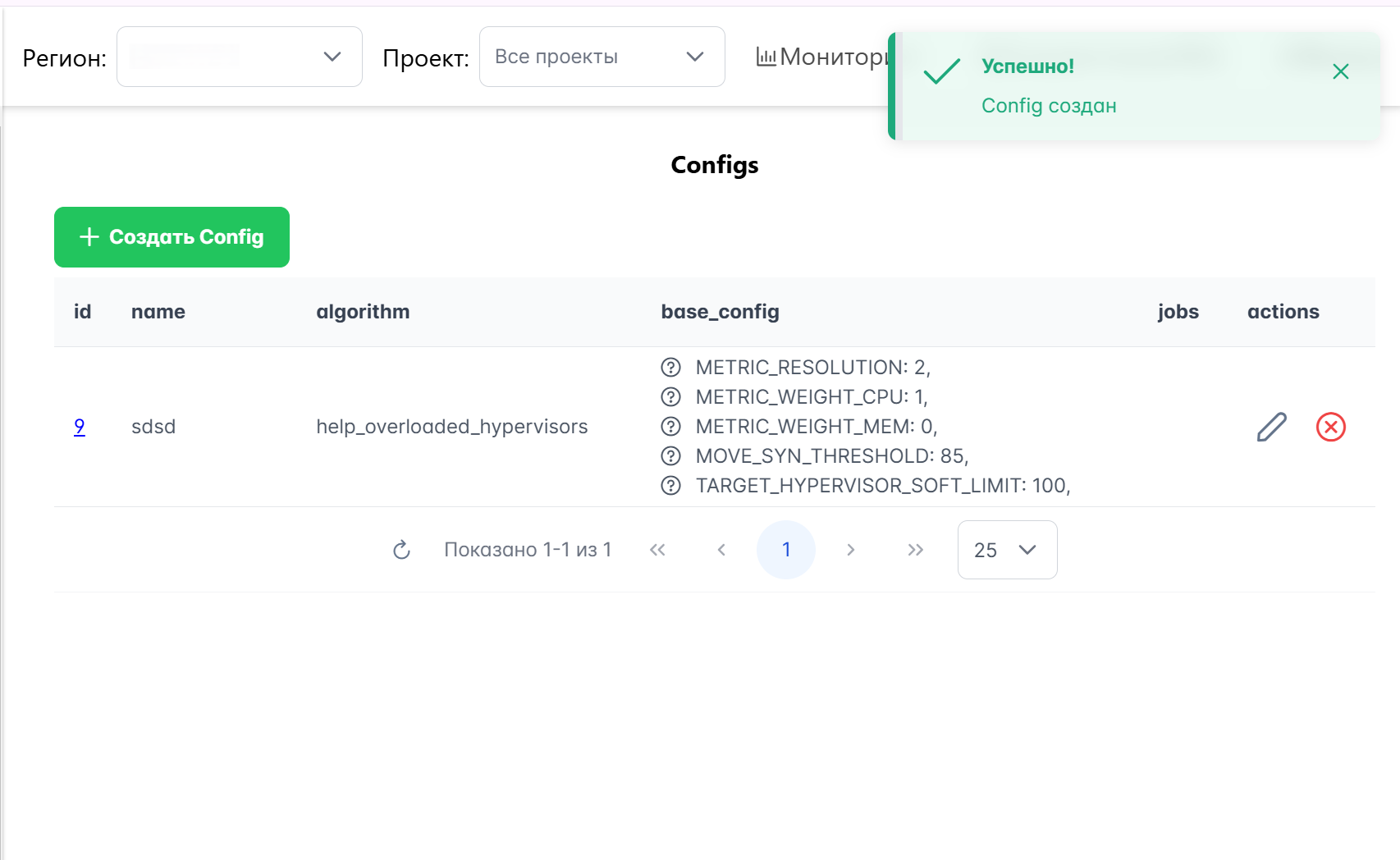Show METRIC_WEIGHT_MEM parameter hint
This screenshot has height=860, width=1400.
[x=670, y=427]
